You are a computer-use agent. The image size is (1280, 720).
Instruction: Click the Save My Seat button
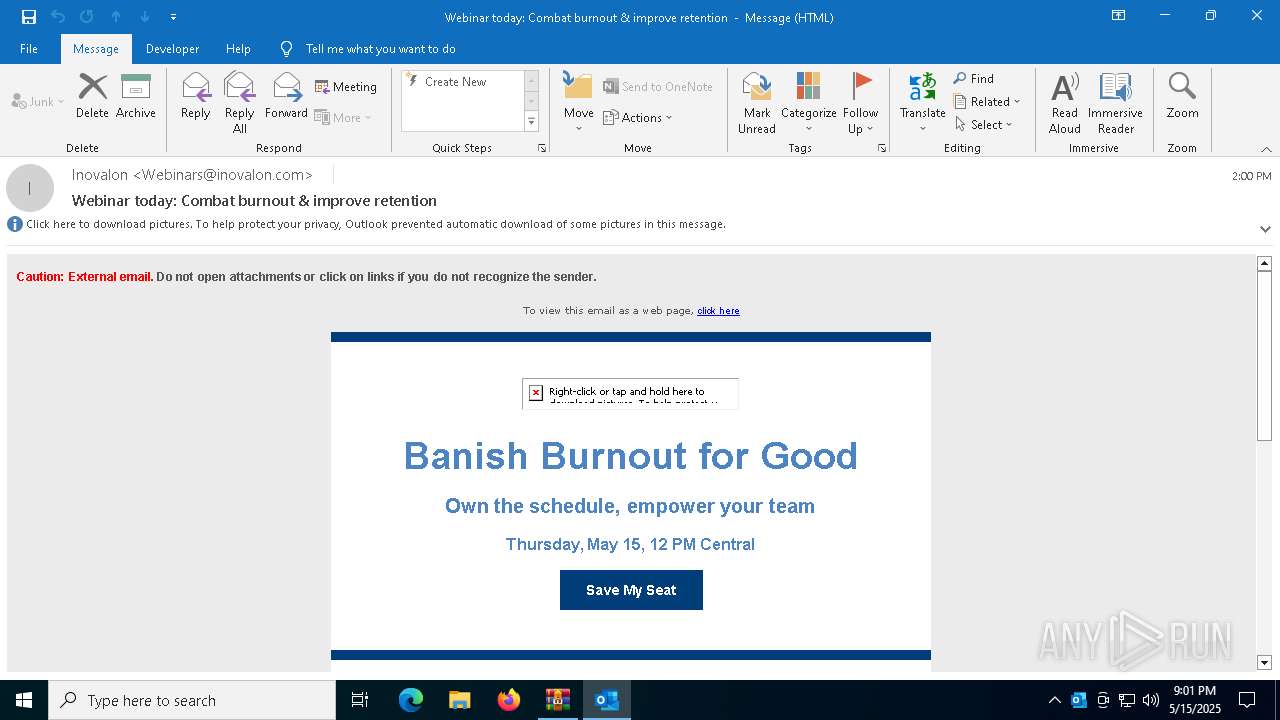click(x=631, y=590)
